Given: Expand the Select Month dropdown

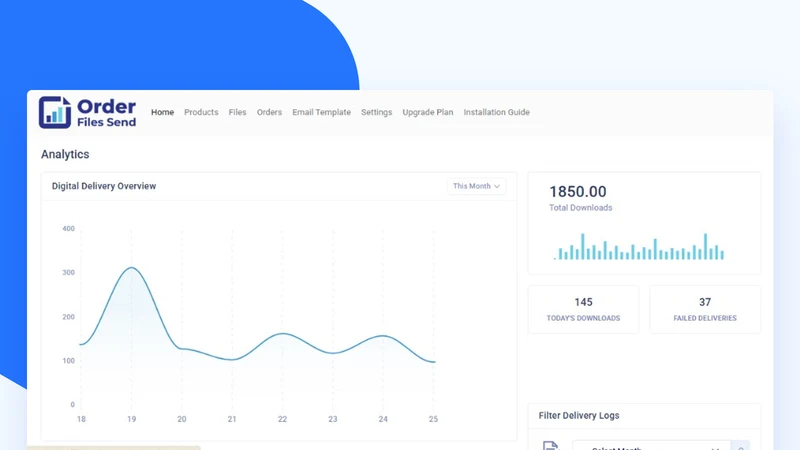Looking at the screenshot, I should tap(652, 447).
